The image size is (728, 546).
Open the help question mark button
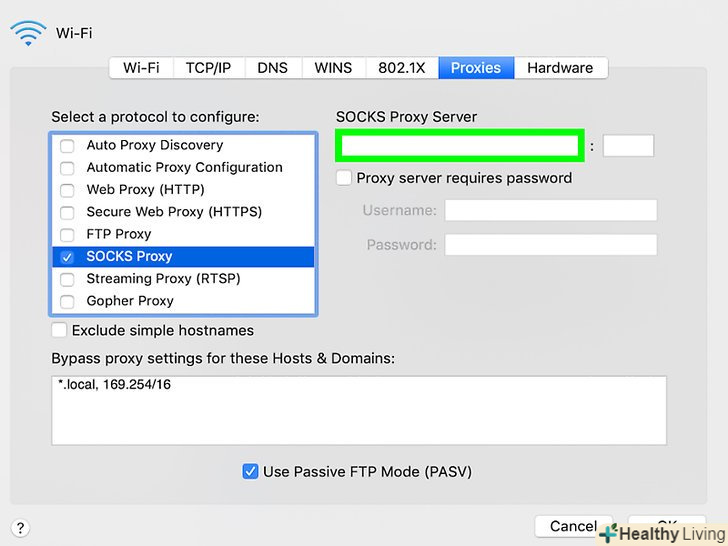[x=20, y=528]
